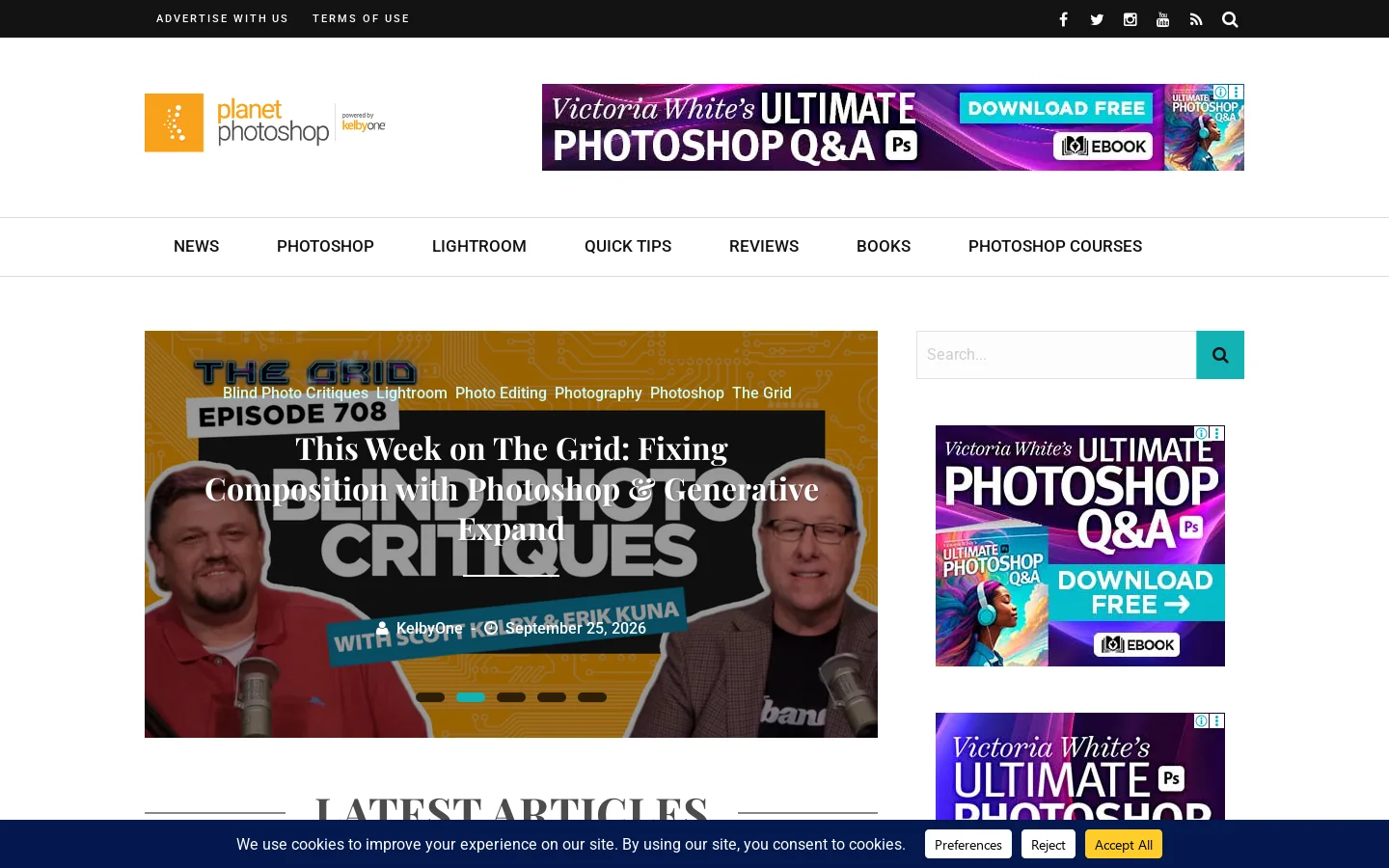Viewport: 1389px width, 868px height.
Task: Open the Photography category tag
Action: pyautogui.click(x=598, y=393)
